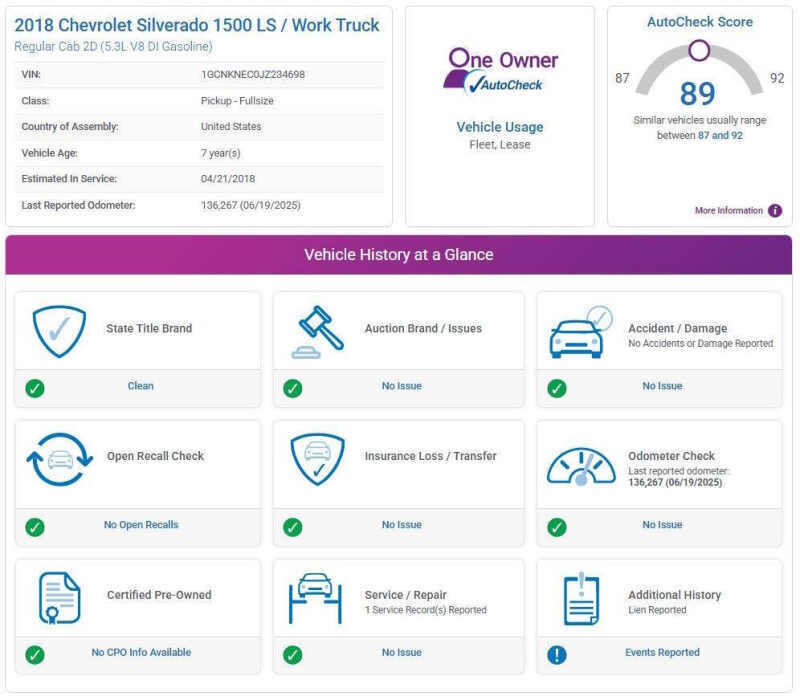Click the Insurance Loss shield car icon
Viewport: 800px width, 696px height.
click(x=317, y=460)
